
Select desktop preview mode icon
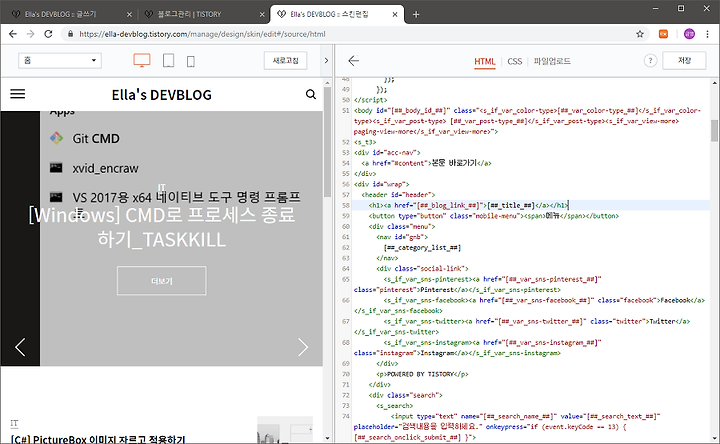click(141, 60)
